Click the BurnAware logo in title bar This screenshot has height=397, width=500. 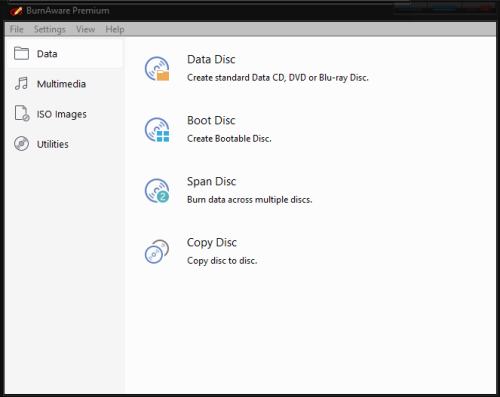(x=16, y=11)
